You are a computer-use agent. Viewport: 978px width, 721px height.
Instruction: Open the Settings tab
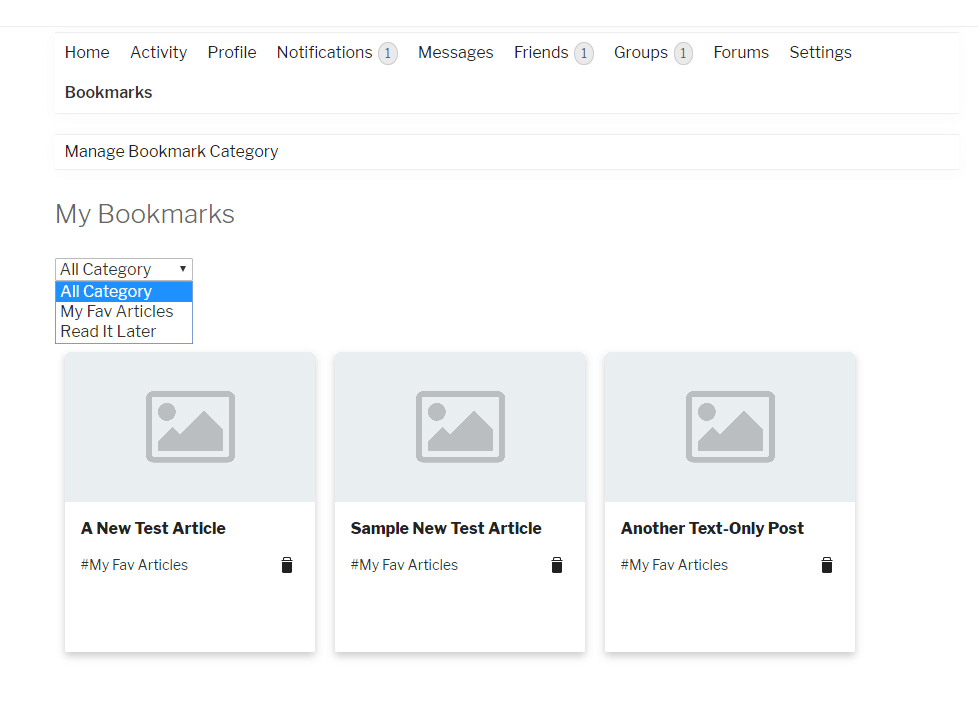[x=820, y=52]
